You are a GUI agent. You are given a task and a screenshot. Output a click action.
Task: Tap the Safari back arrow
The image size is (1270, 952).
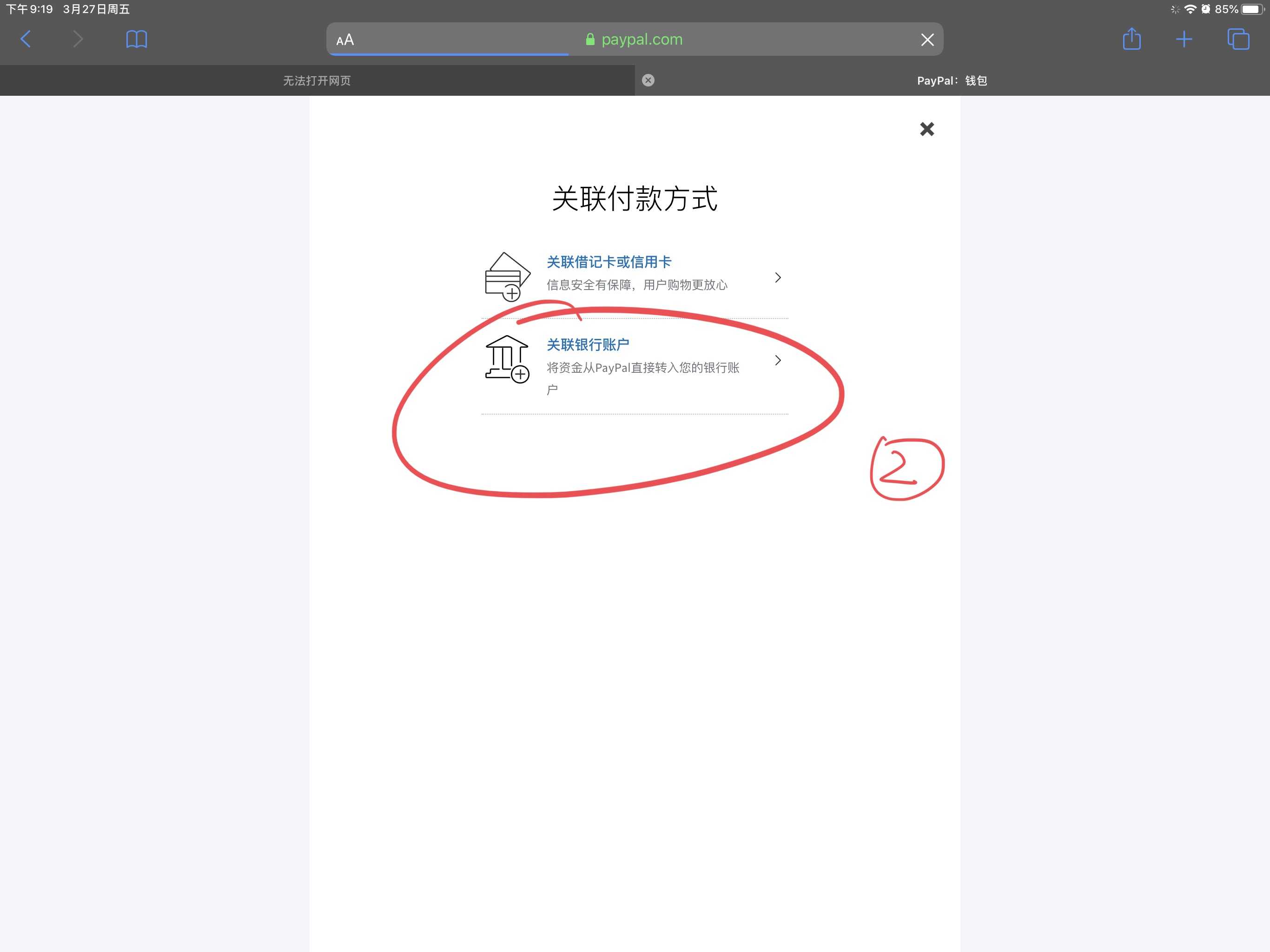click(x=25, y=39)
